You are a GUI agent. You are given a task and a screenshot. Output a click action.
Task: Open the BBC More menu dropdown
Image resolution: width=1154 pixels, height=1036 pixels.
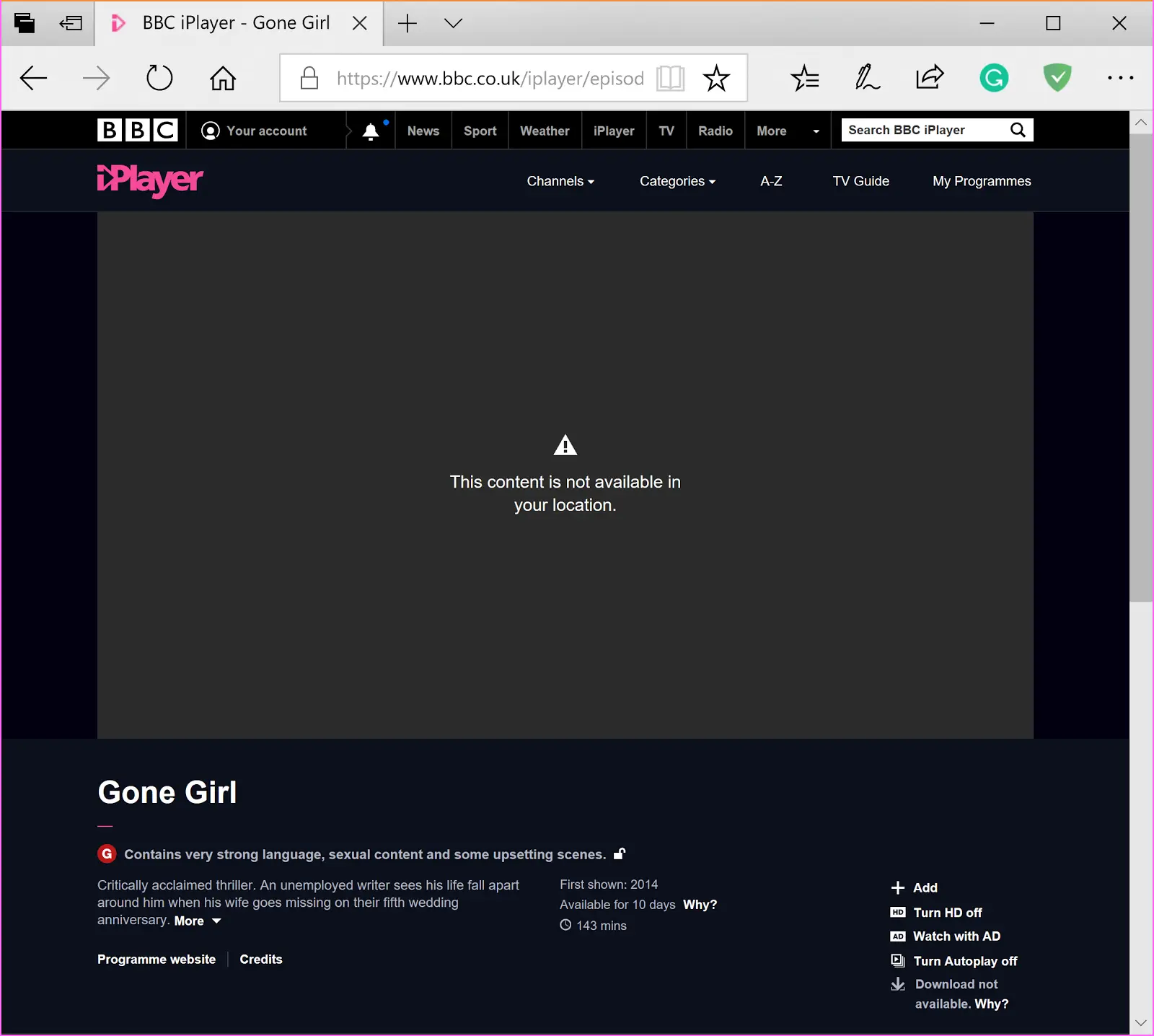[x=788, y=131]
